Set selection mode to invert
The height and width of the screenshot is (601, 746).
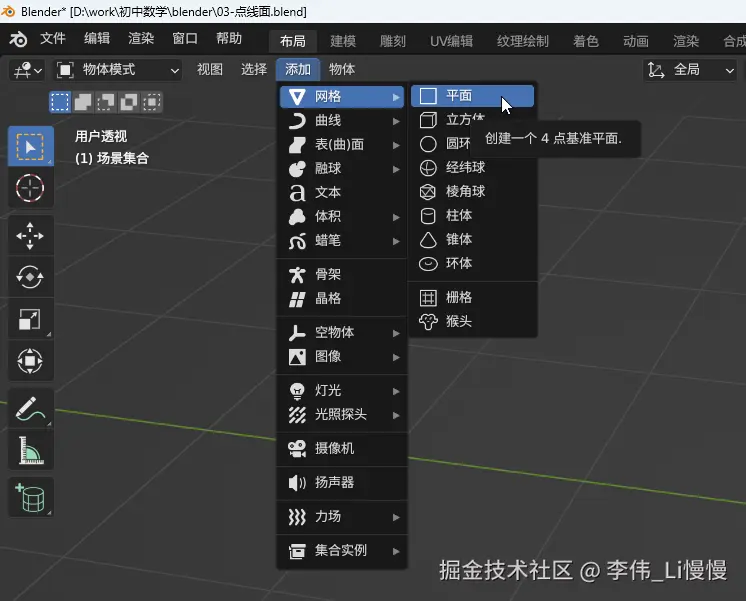[128, 102]
